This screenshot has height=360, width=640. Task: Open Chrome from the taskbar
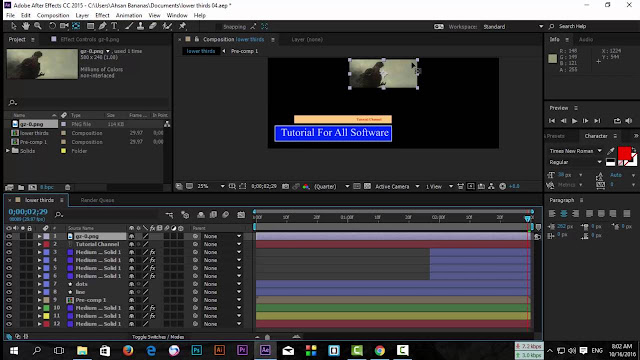coord(380,350)
